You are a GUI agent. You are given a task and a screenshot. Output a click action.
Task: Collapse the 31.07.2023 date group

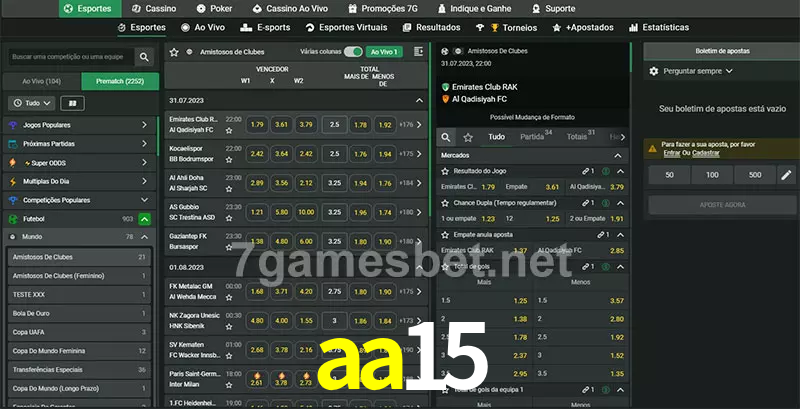(x=419, y=100)
